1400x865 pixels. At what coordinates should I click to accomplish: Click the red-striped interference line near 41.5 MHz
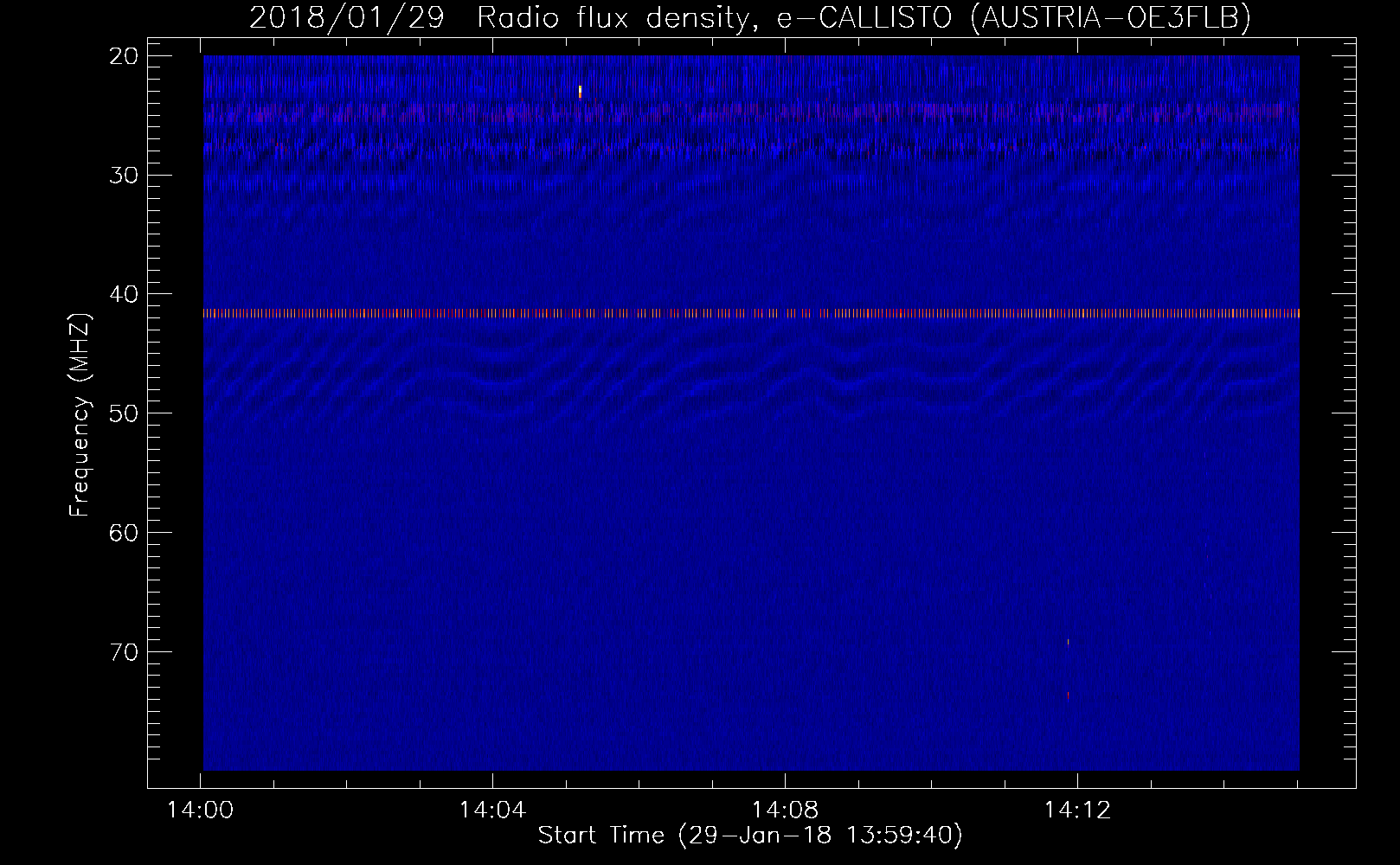click(751, 313)
